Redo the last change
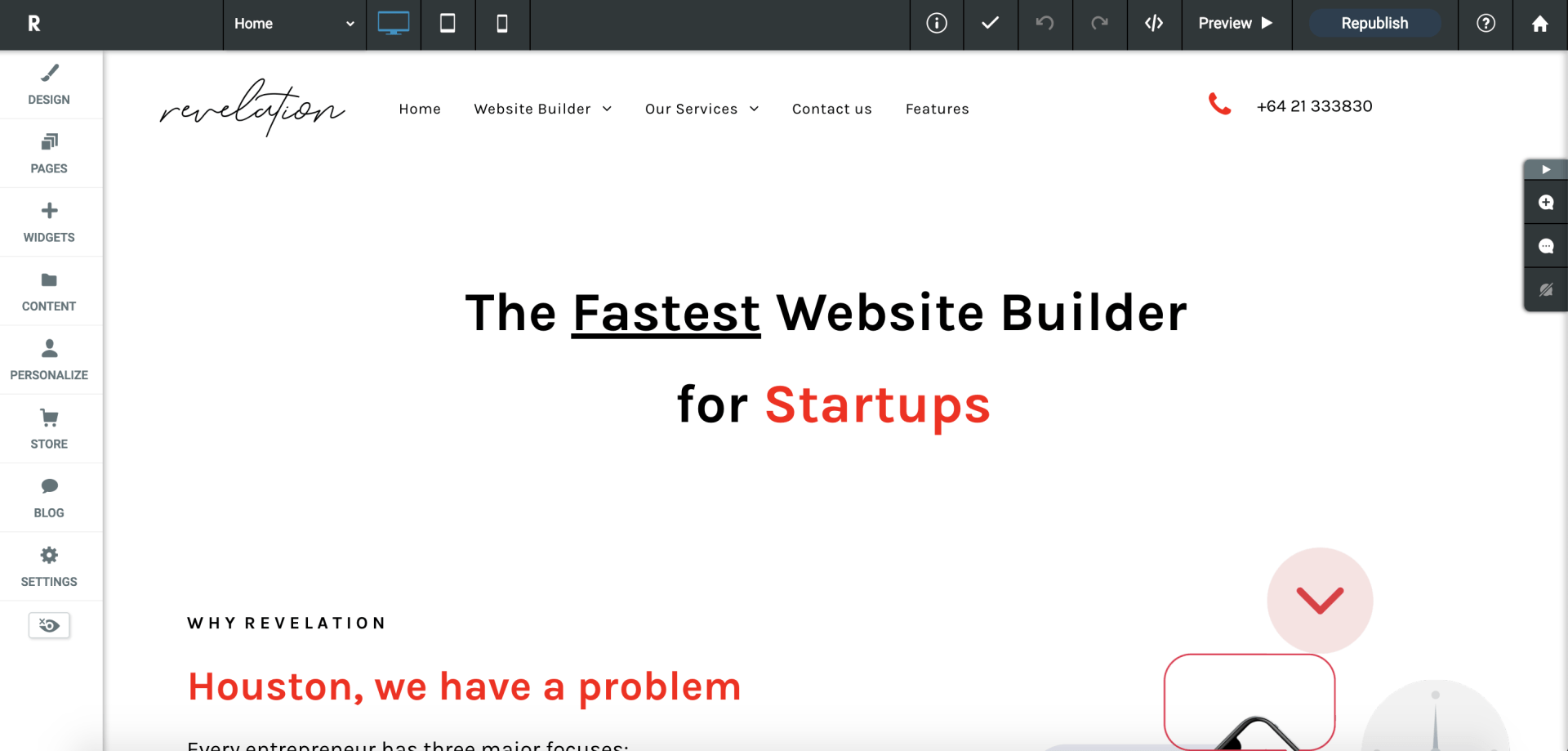 [x=1099, y=24]
